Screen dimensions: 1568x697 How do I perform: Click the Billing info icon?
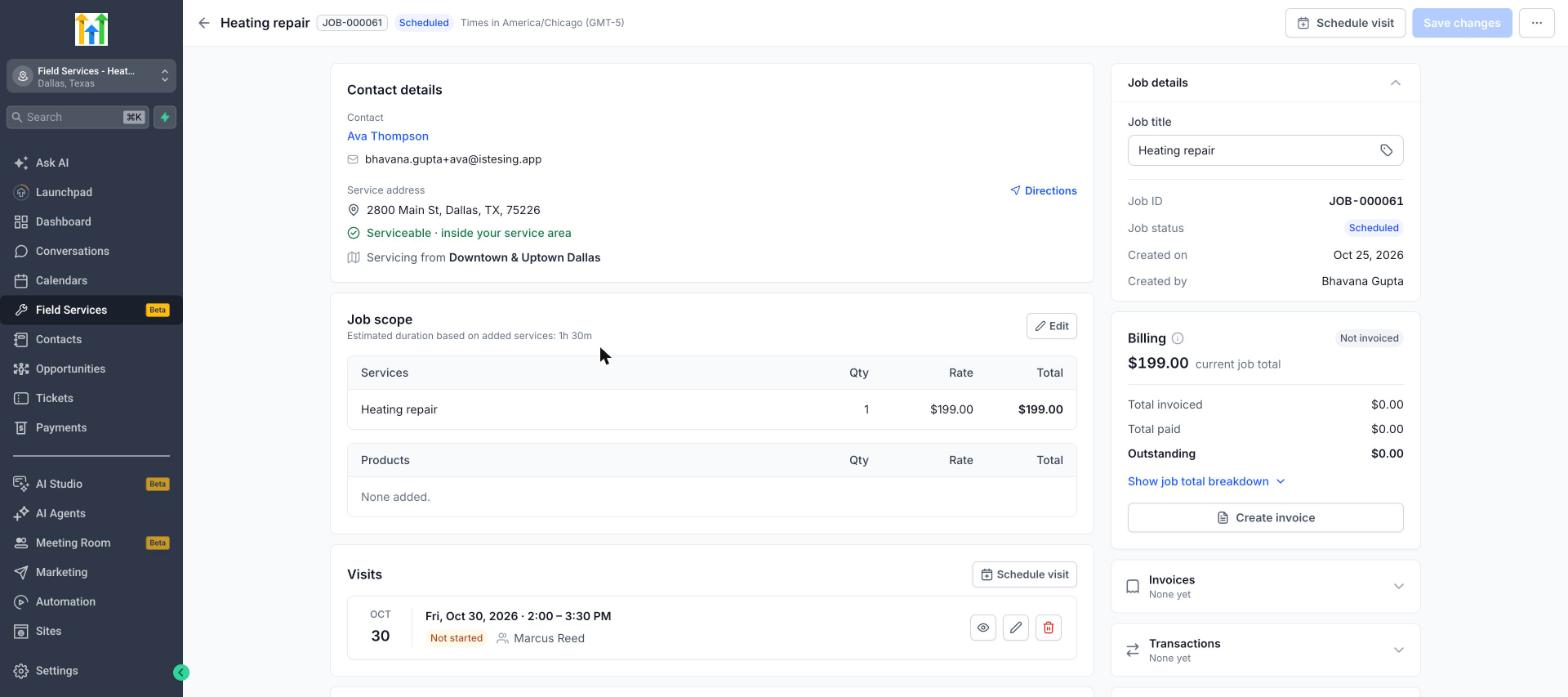pos(1177,338)
